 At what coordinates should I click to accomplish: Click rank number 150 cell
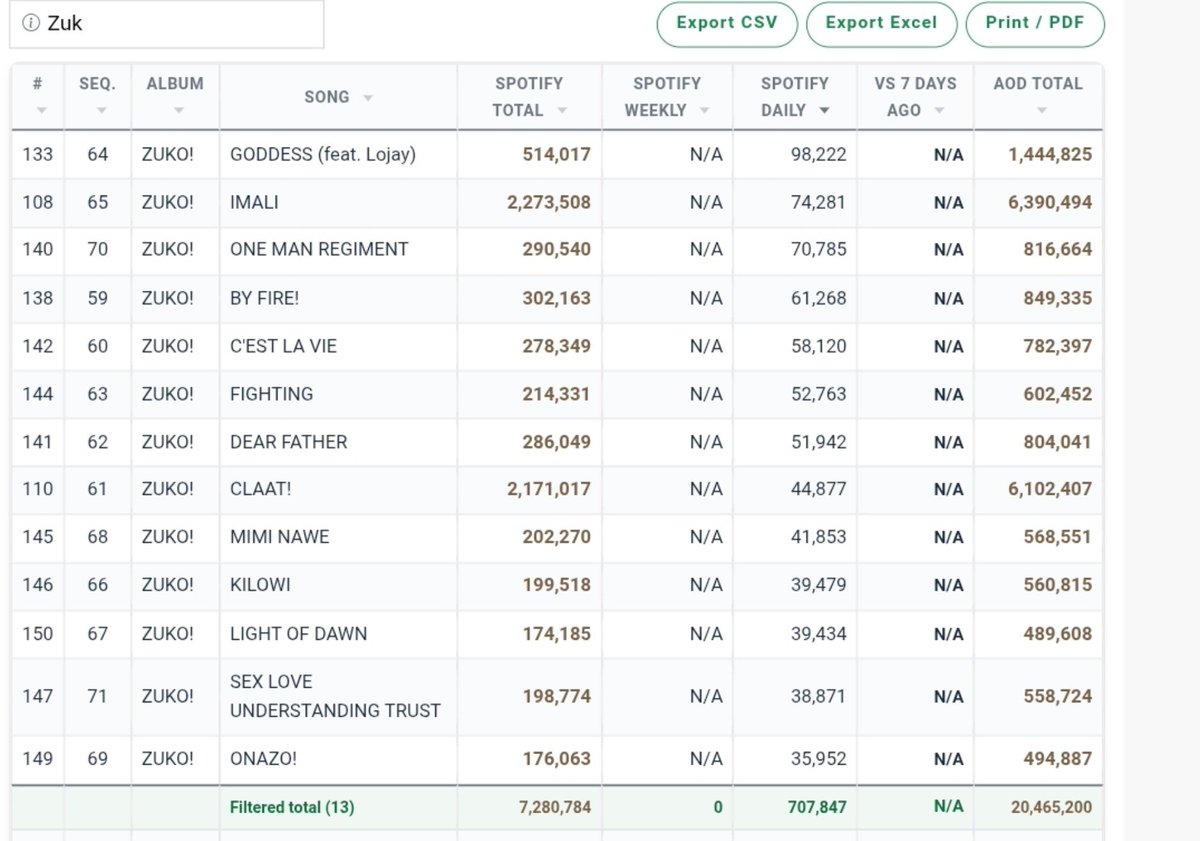38,634
